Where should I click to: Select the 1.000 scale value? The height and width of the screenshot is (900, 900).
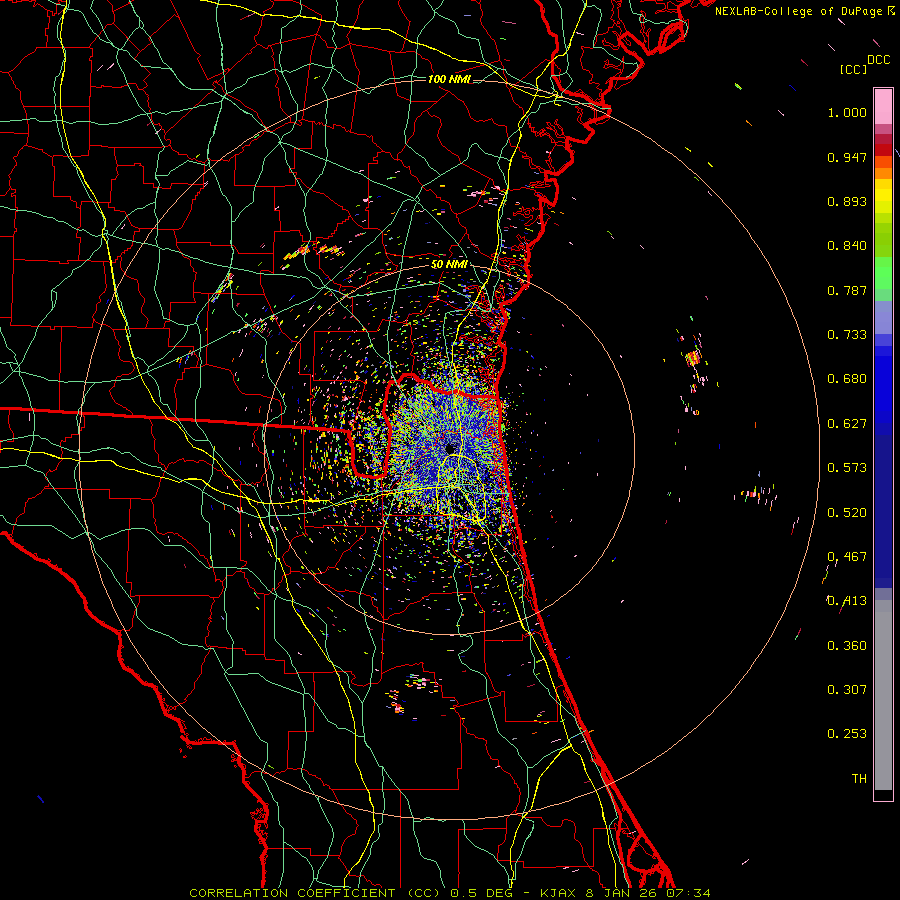tap(847, 112)
